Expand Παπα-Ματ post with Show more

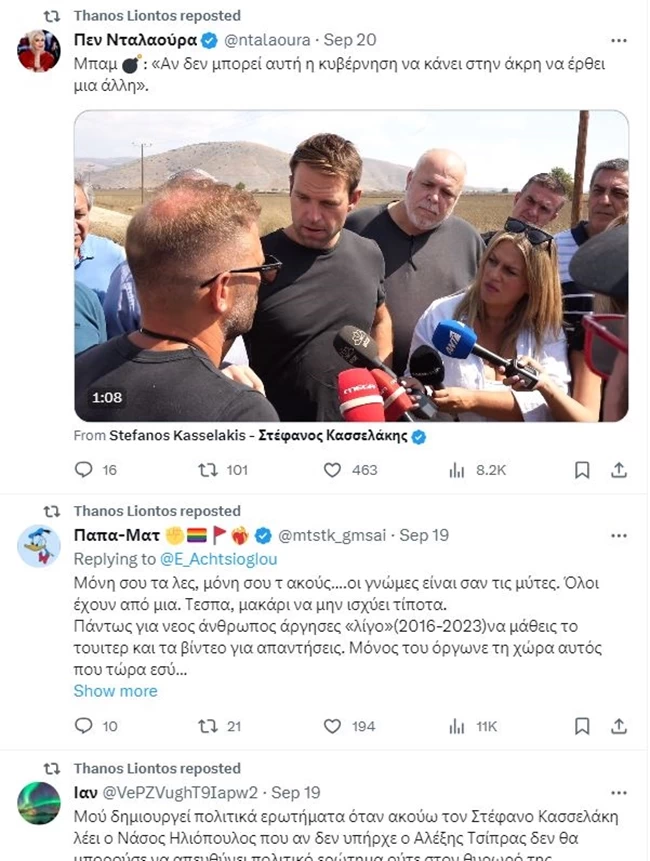coord(115,691)
